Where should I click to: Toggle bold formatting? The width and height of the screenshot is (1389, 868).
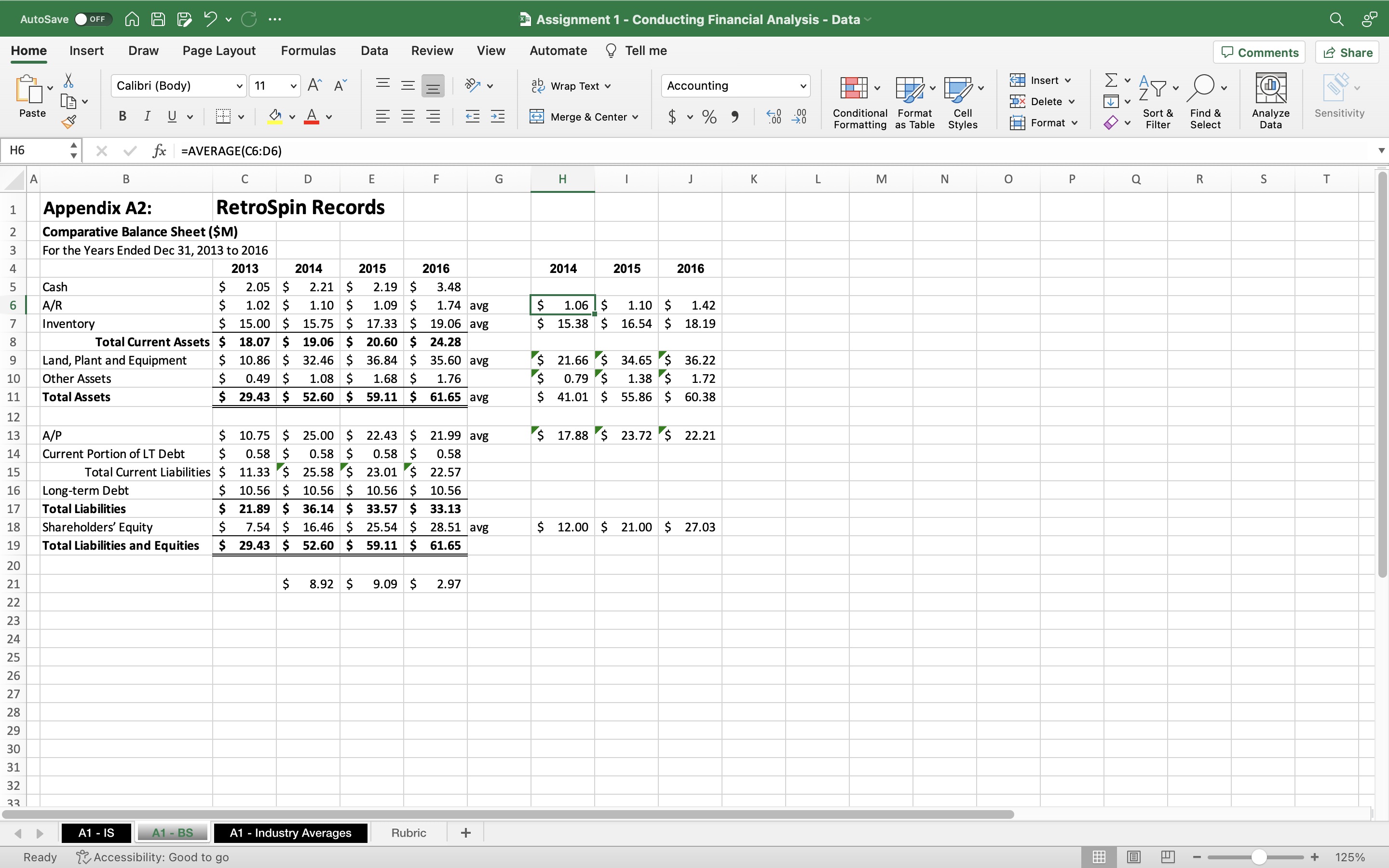click(x=122, y=117)
